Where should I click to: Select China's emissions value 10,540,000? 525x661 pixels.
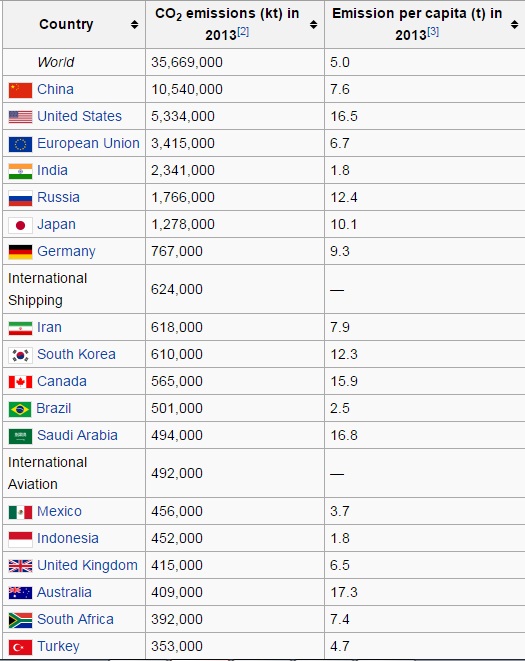(x=187, y=89)
